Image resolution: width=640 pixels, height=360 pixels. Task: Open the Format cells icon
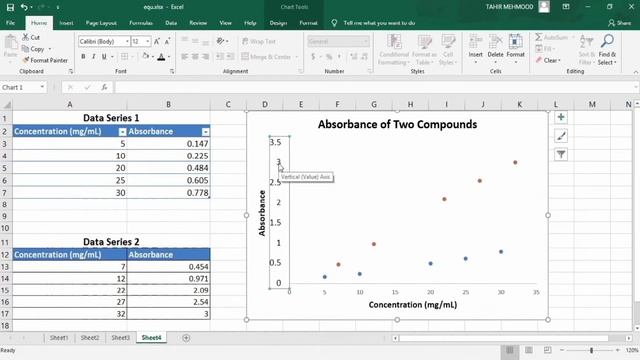pos(515,42)
